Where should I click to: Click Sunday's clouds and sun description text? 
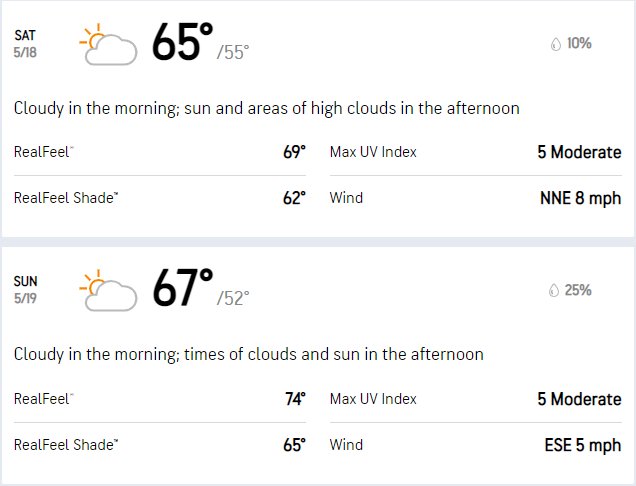point(249,355)
